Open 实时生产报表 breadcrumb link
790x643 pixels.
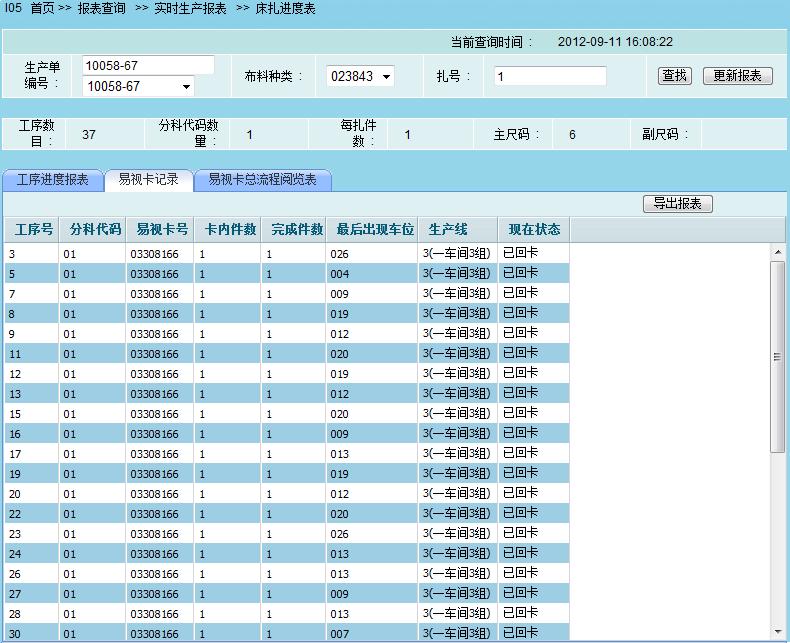pyautogui.click(x=190, y=9)
